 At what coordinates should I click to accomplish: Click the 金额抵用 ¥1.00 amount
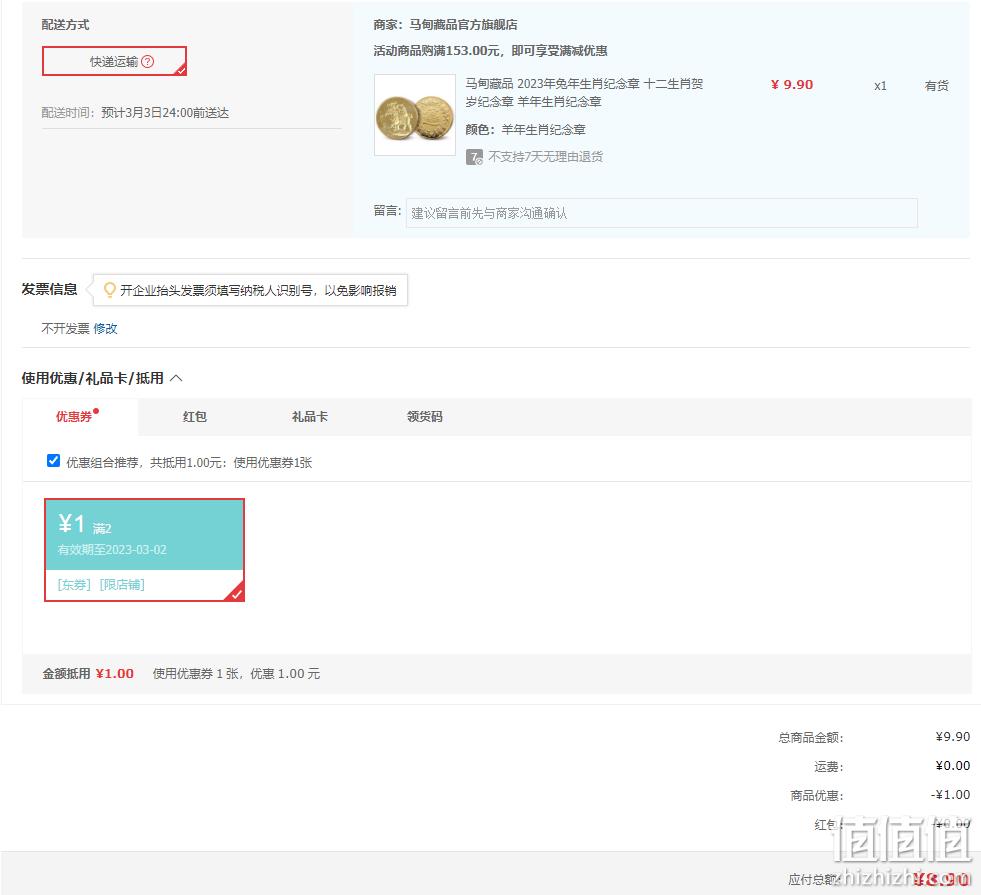(114, 674)
